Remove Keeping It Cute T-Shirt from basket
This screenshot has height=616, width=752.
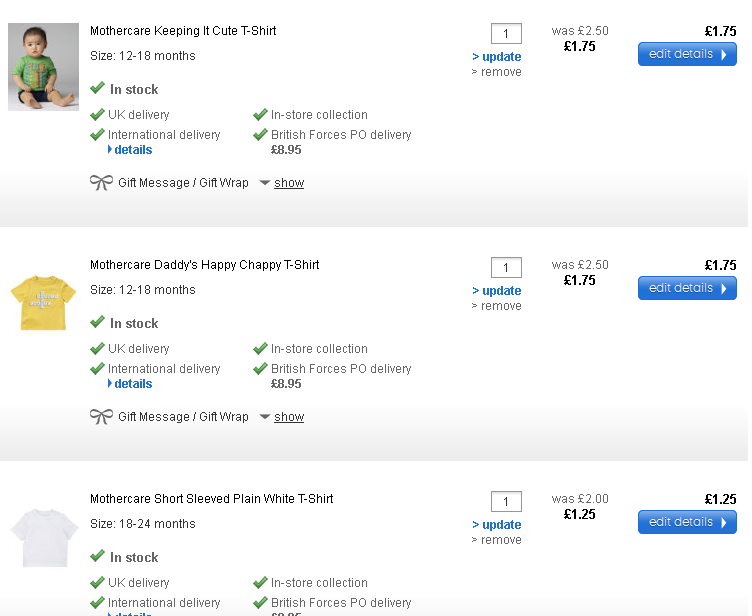500,72
